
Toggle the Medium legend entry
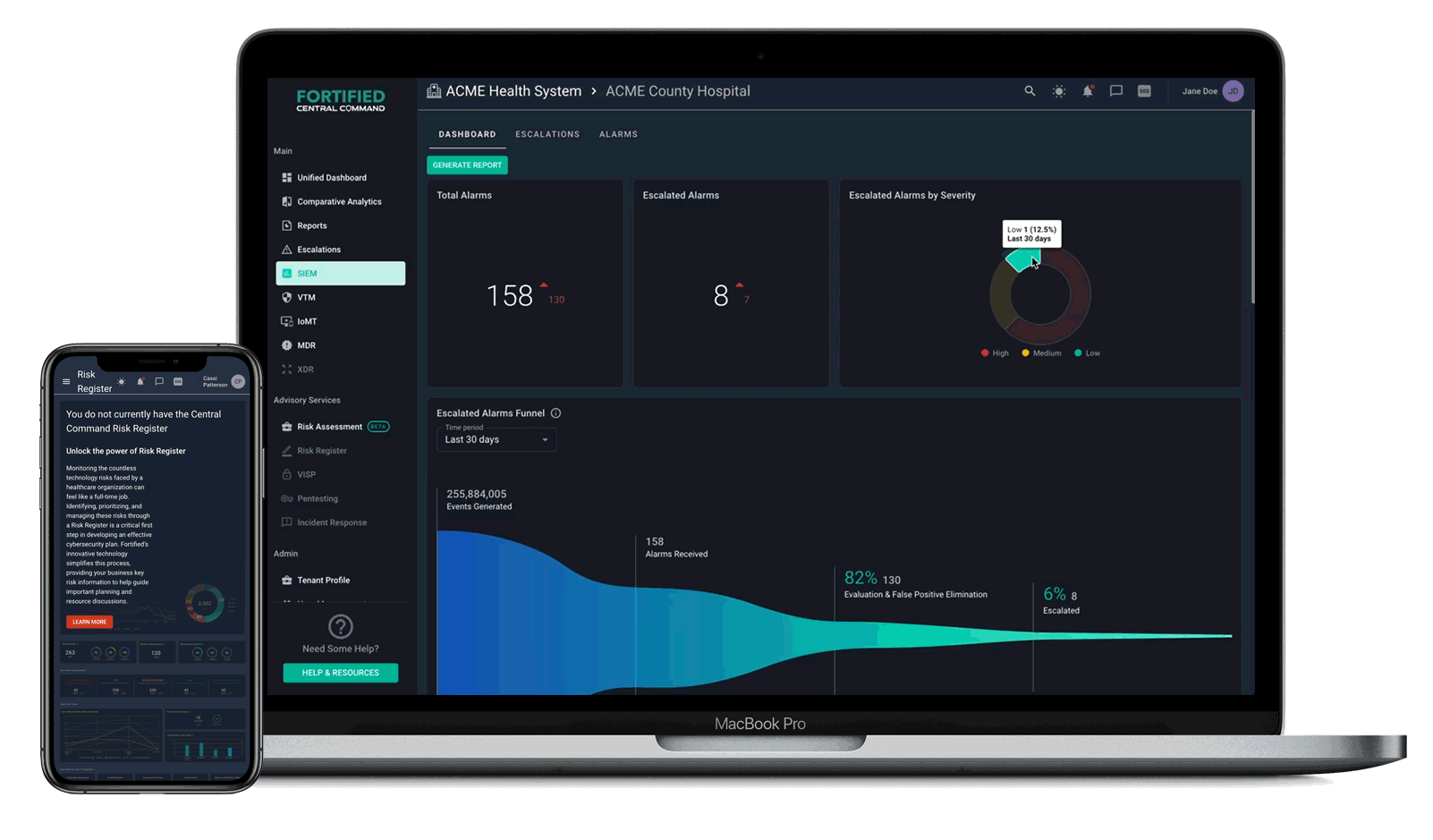tap(1041, 353)
